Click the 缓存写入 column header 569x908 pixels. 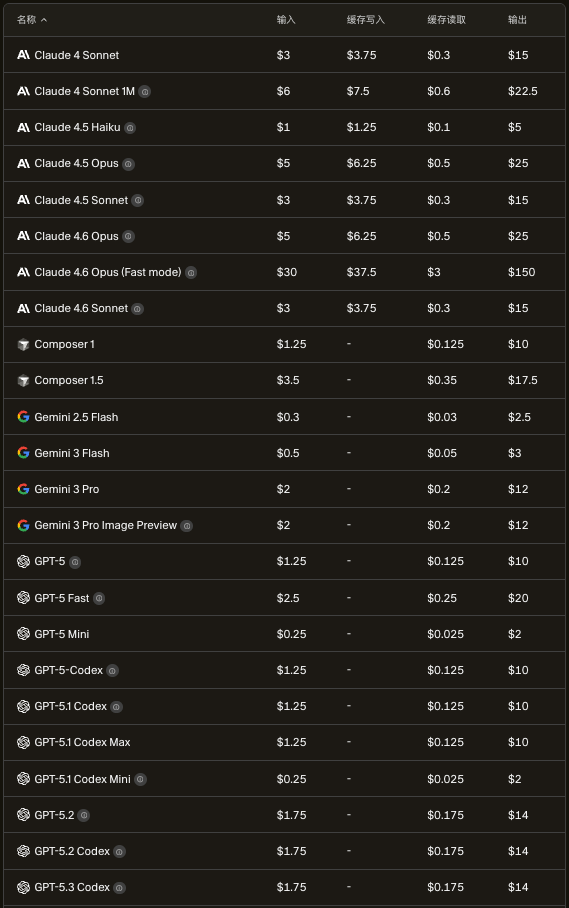(365, 20)
